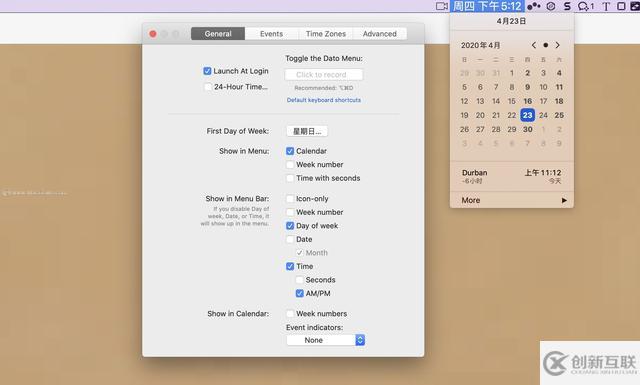Screen dimensions: 640x385
Task: Click the circular target icon in menu bar
Action: pyautogui.click(x=551, y=6)
